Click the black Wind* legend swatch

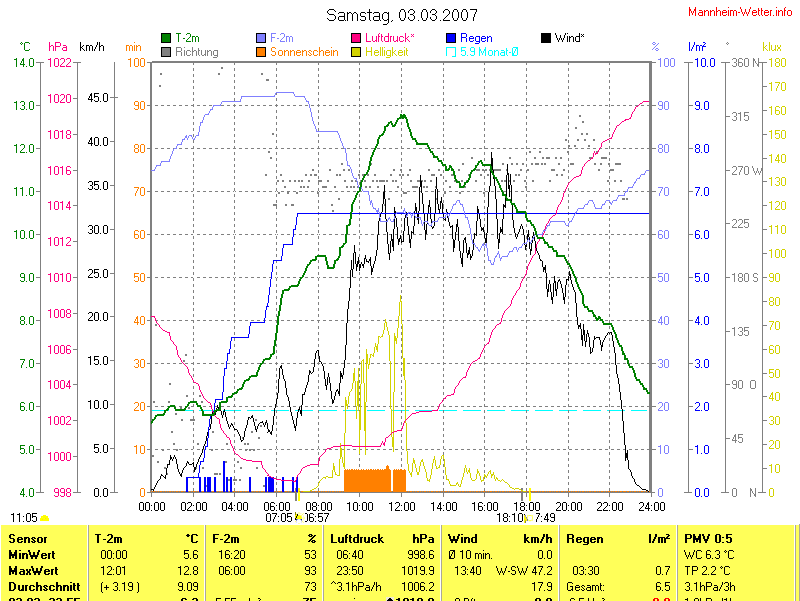pos(546,38)
